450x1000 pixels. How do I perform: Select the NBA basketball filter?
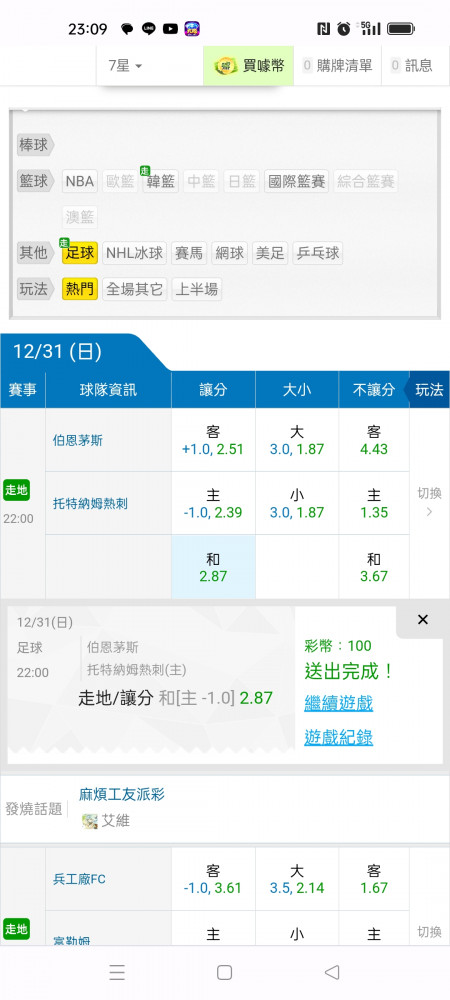(x=80, y=181)
